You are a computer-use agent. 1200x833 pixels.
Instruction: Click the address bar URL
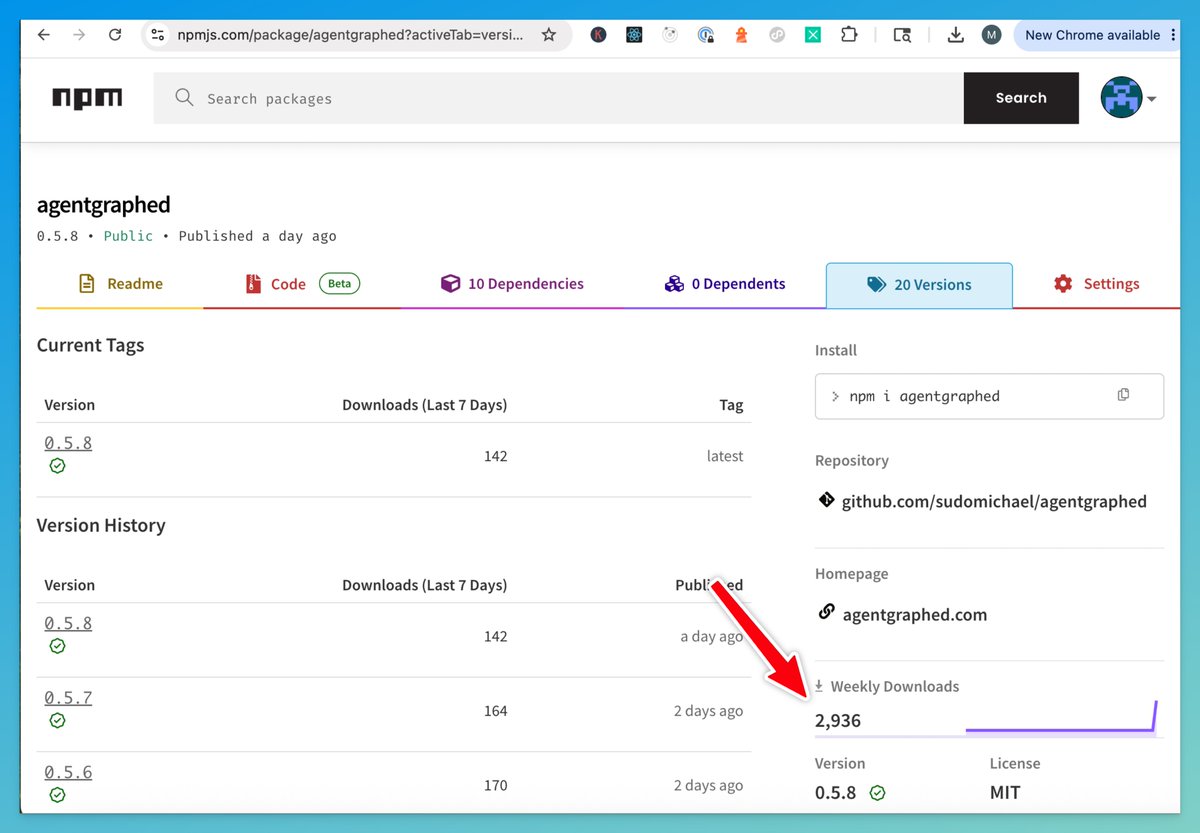pyautogui.click(x=350, y=35)
